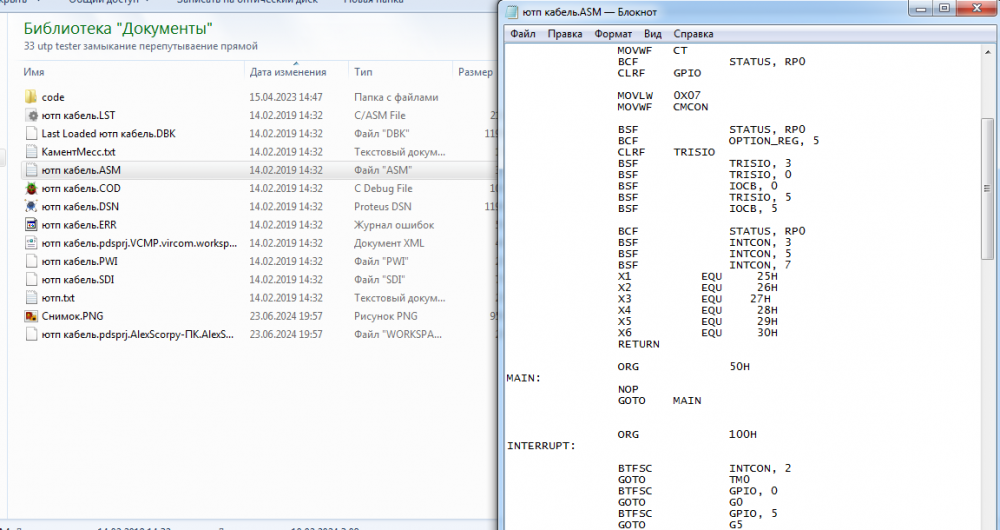Viewport: 1000px width, 530px height.
Task: Open the Правка menu in Notepad
Action: coord(565,34)
